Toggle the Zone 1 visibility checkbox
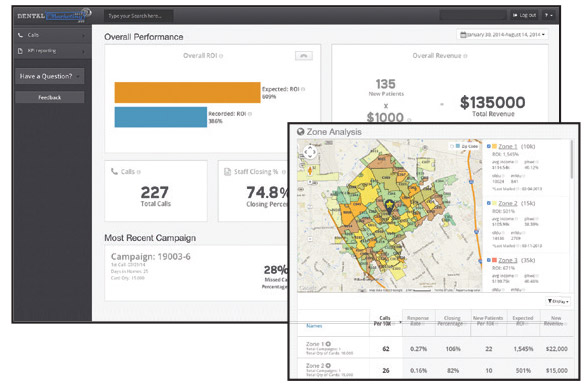The width and height of the screenshot is (588, 391). click(x=489, y=146)
